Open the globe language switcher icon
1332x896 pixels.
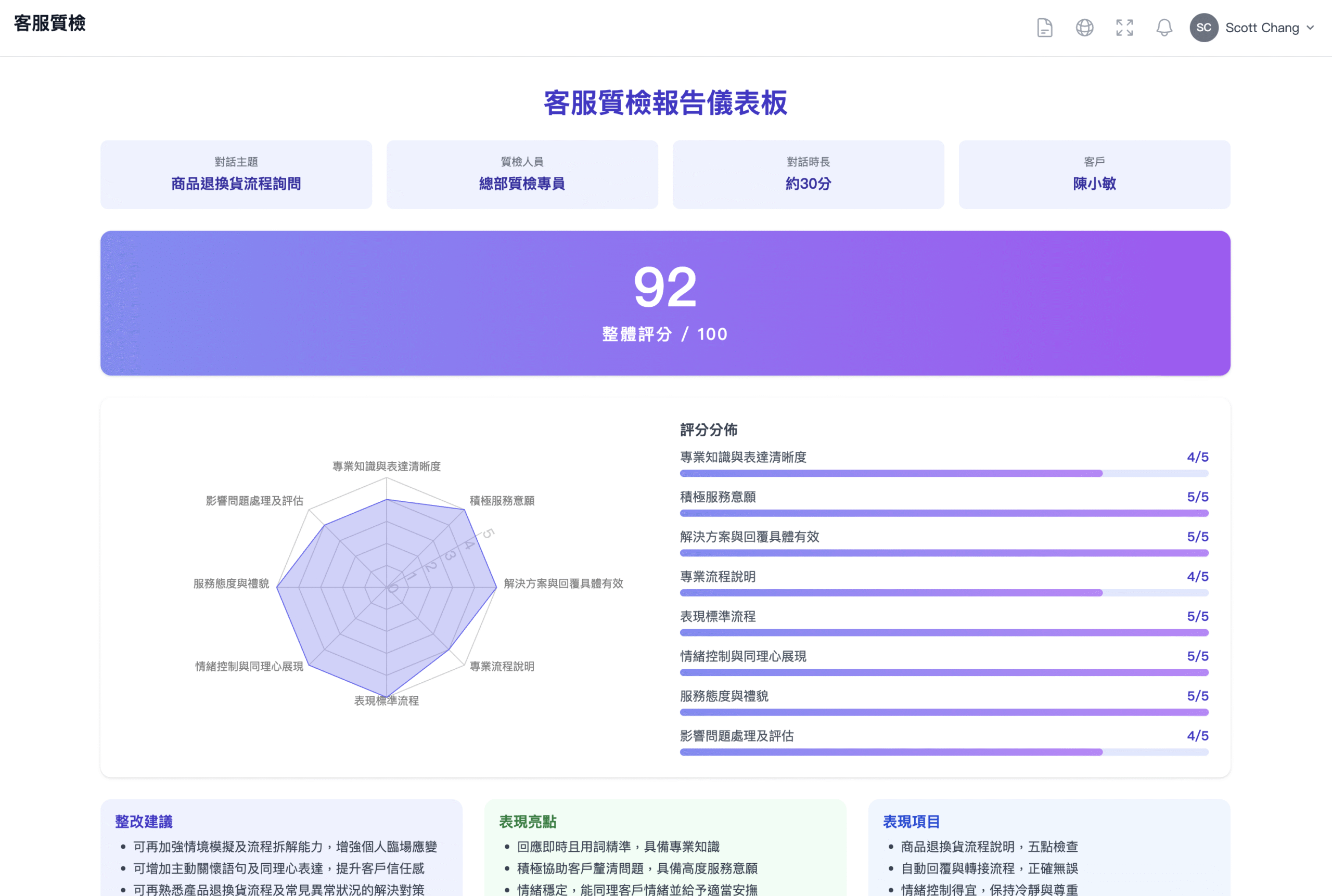point(1084,28)
